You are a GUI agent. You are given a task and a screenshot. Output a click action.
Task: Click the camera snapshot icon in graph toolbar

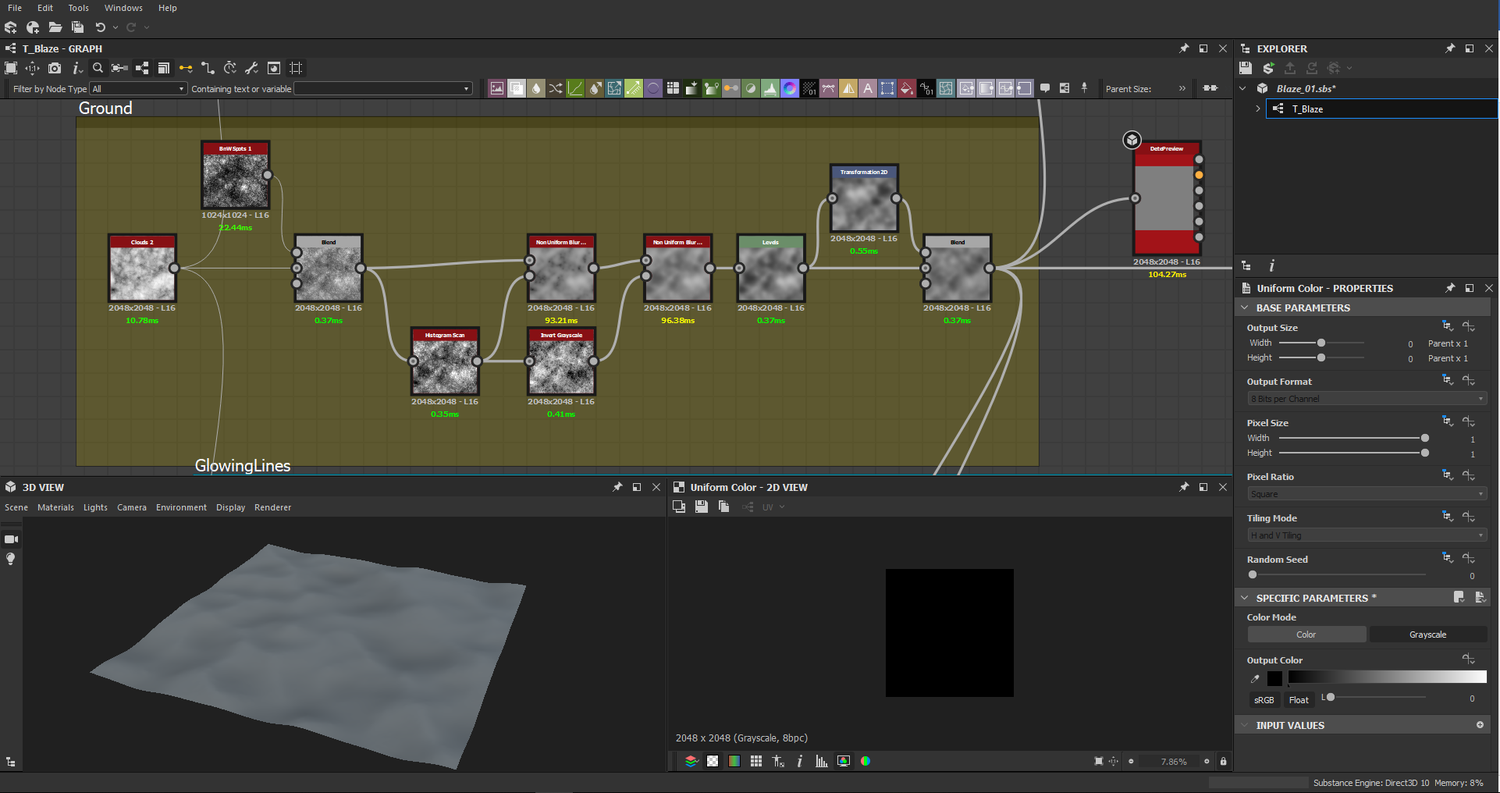(54, 68)
